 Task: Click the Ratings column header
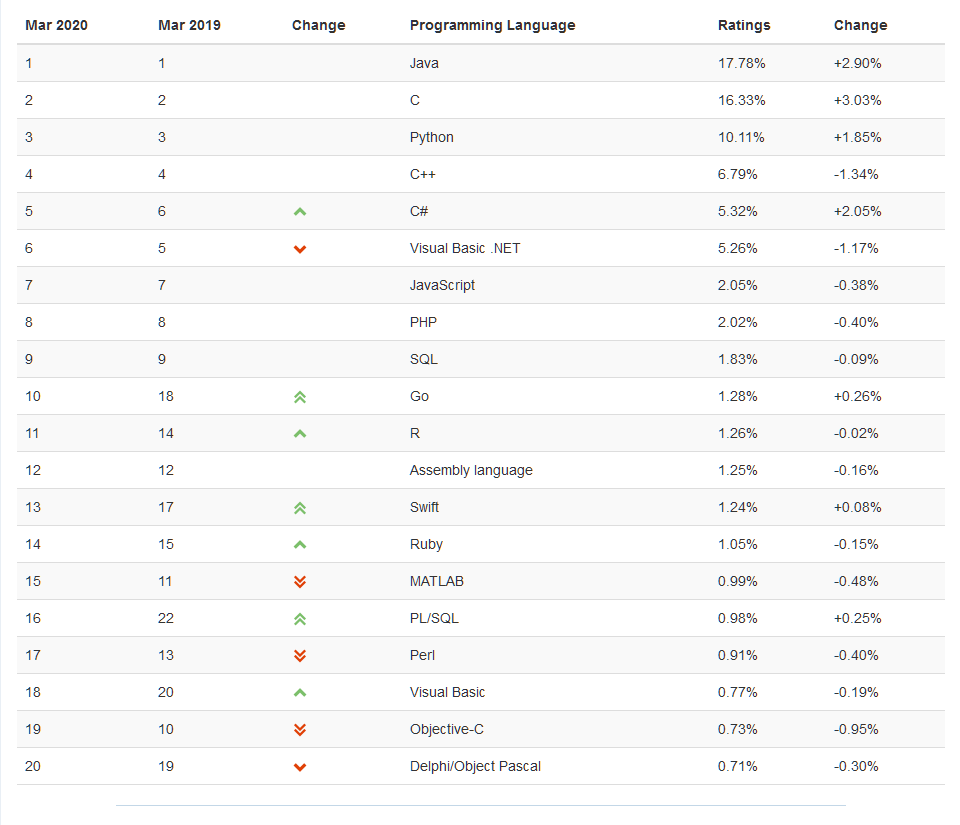pyautogui.click(x=744, y=25)
